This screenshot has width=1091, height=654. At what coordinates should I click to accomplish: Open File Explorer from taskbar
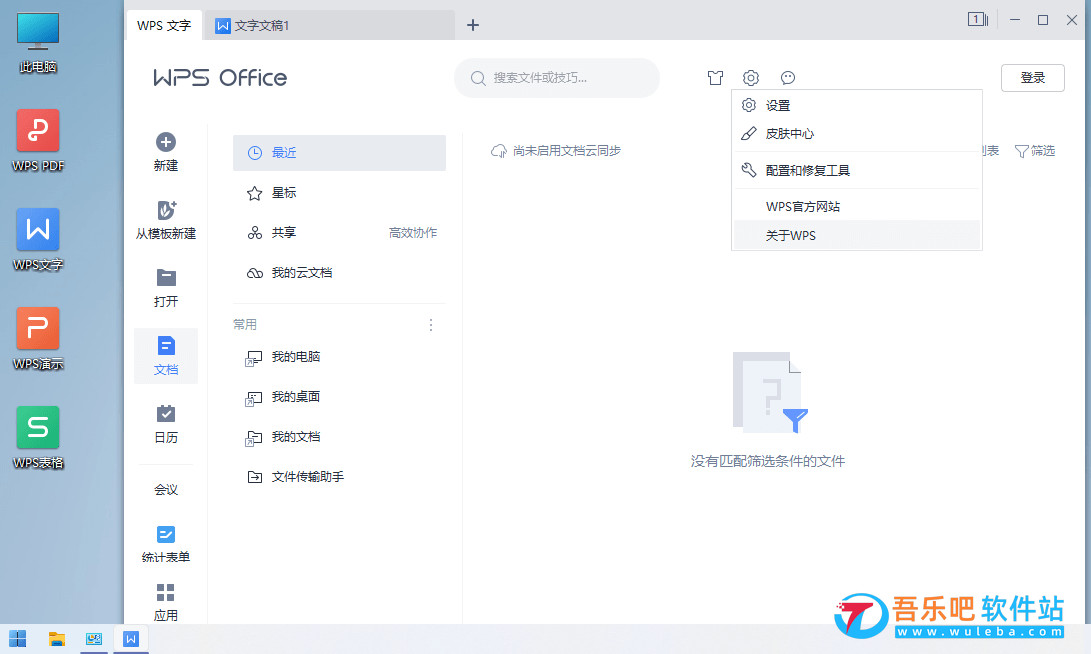pyautogui.click(x=56, y=639)
